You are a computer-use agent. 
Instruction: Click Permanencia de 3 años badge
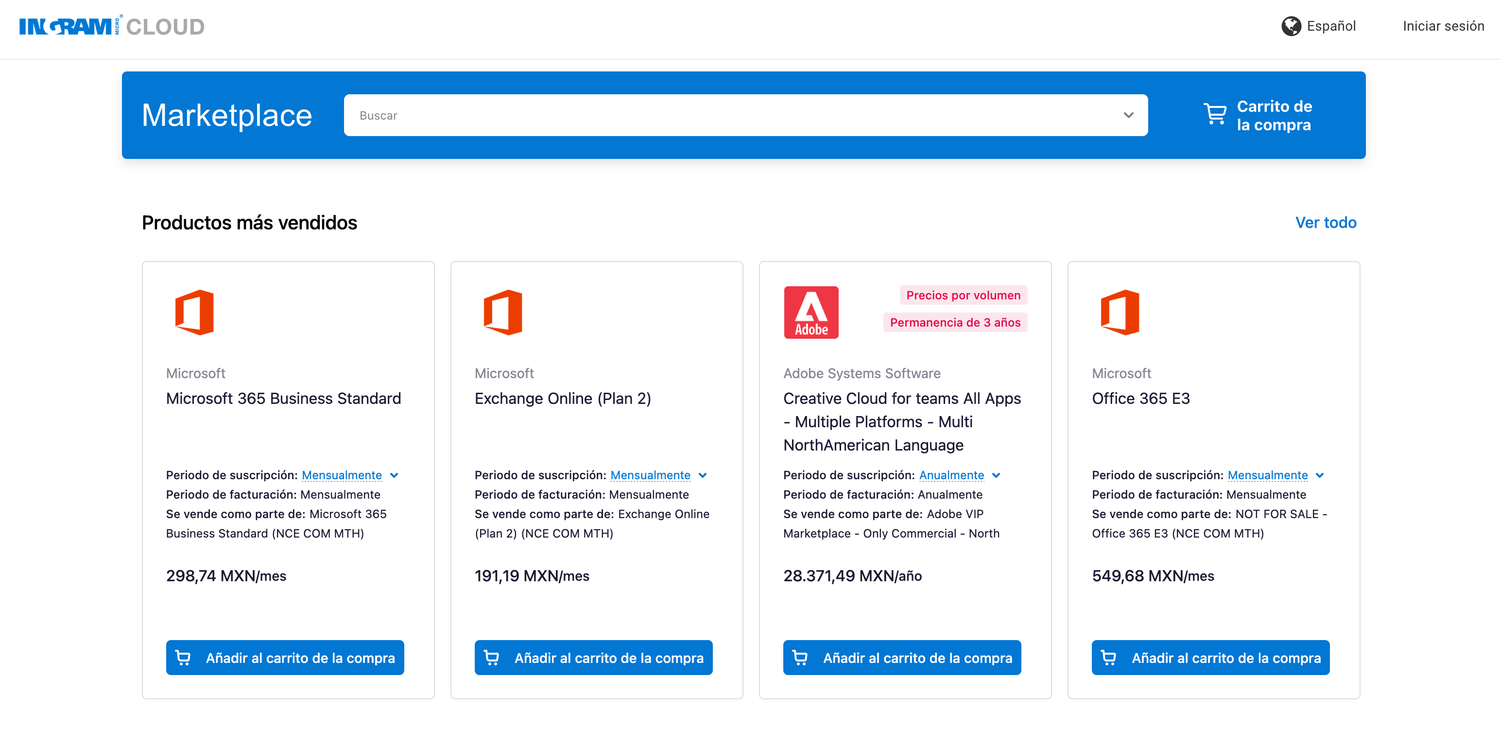[955, 322]
